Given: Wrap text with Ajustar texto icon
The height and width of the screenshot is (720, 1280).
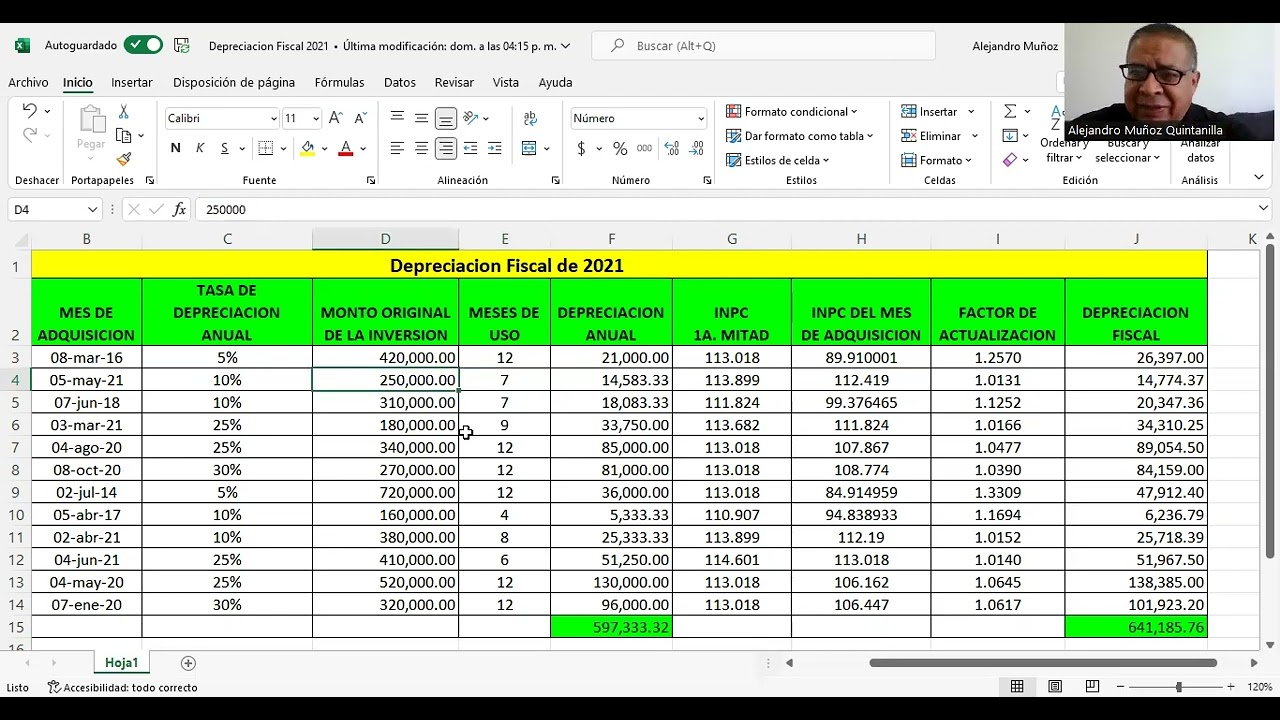Looking at the screenshot, I should click(x=530, y=118).
